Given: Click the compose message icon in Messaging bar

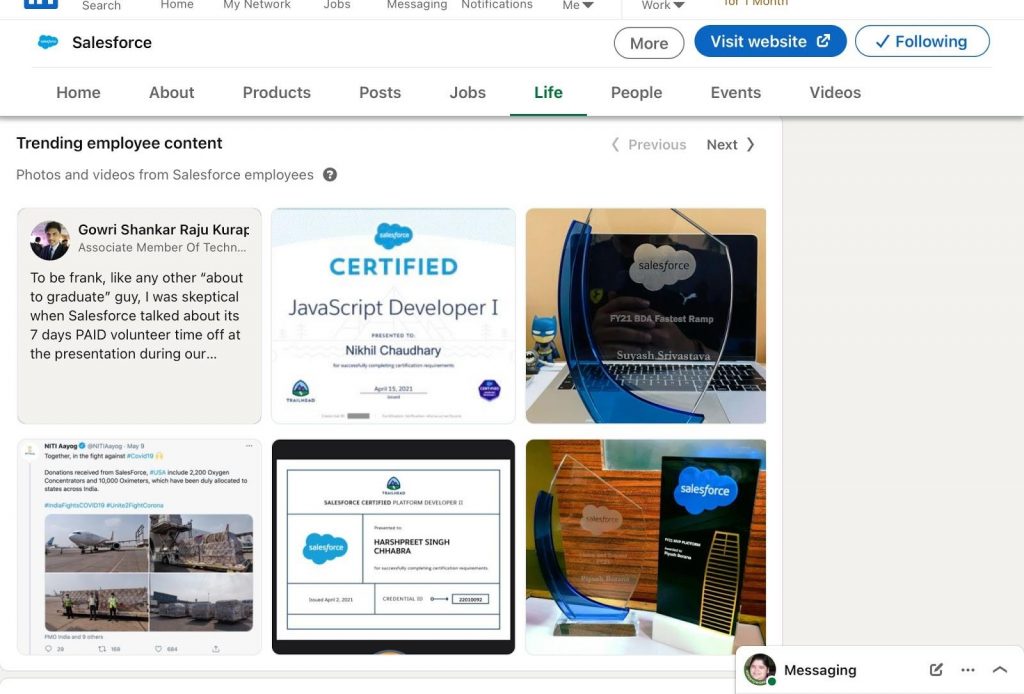Looking at the screenshot, I should click(936, 670).
